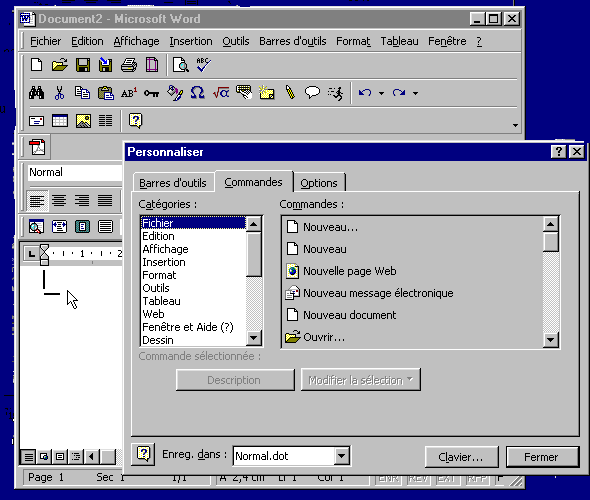The image size is (590, 500).
Task: Toggle left alignment button
Action: pyautogui.click(x=37, y=201)
